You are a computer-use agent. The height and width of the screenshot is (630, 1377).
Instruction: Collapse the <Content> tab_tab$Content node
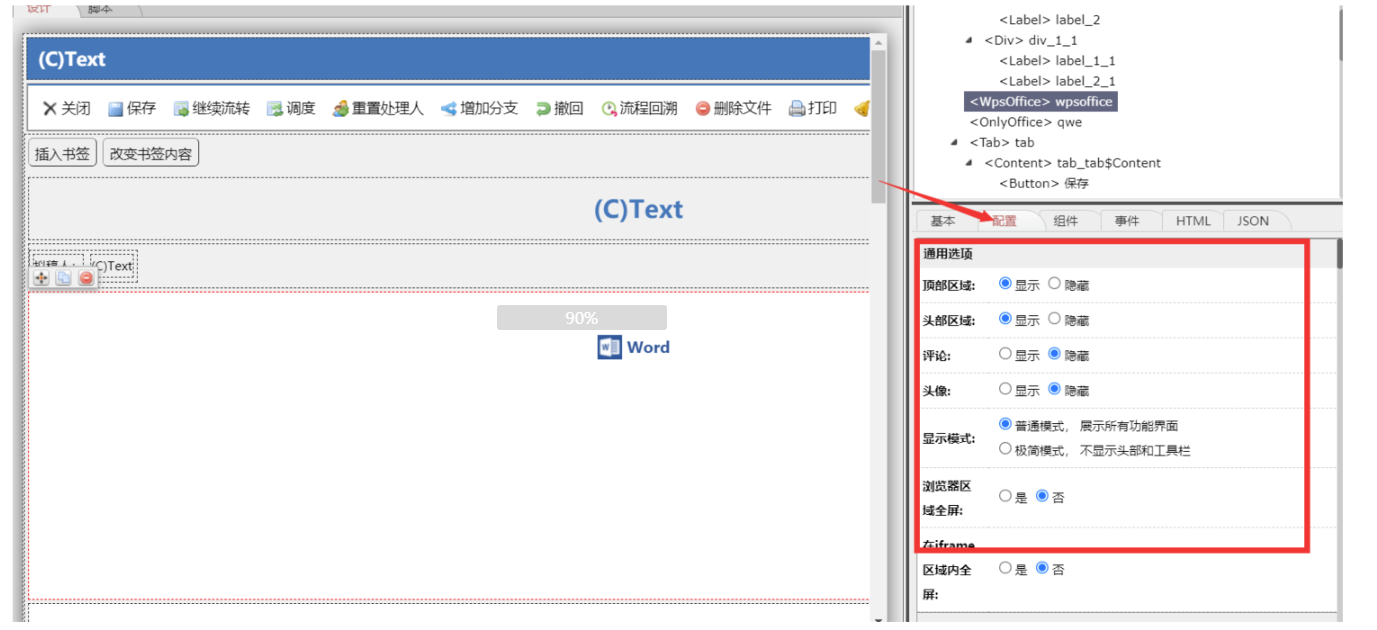pos(969,163)
